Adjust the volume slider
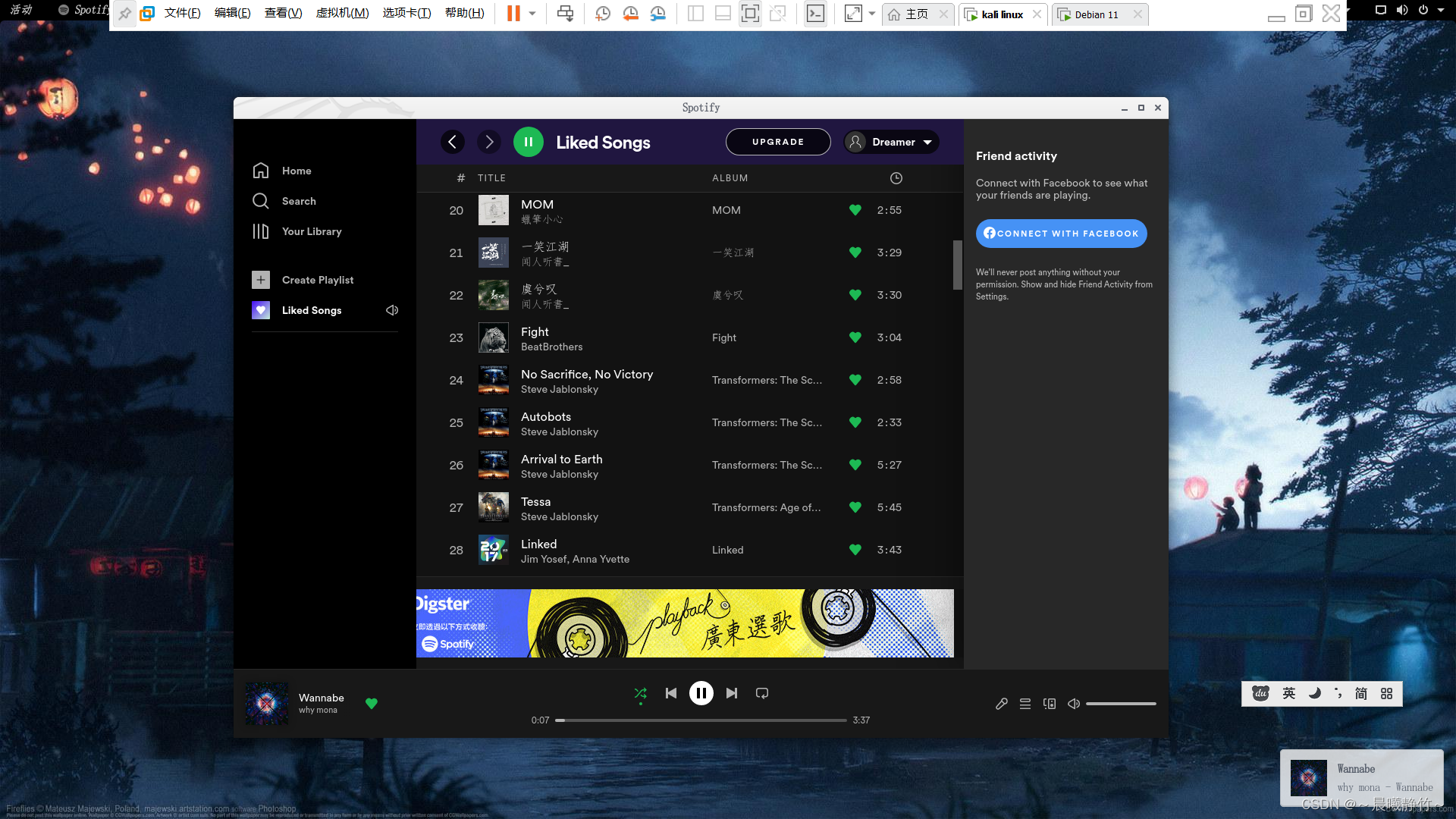 [1121, 704]
